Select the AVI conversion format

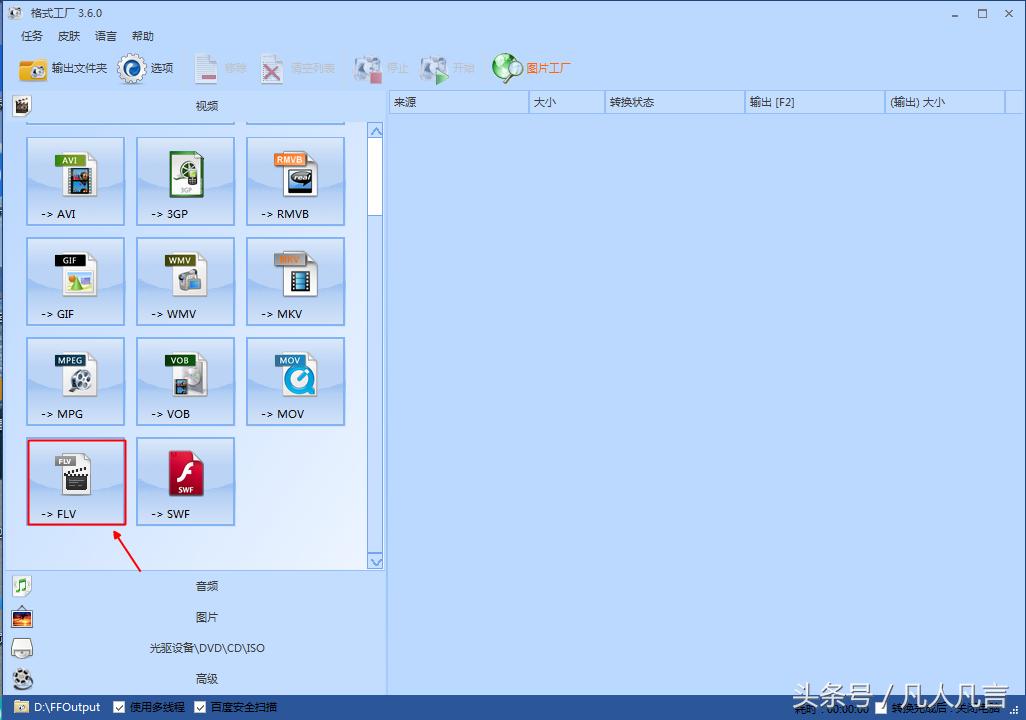75,181
